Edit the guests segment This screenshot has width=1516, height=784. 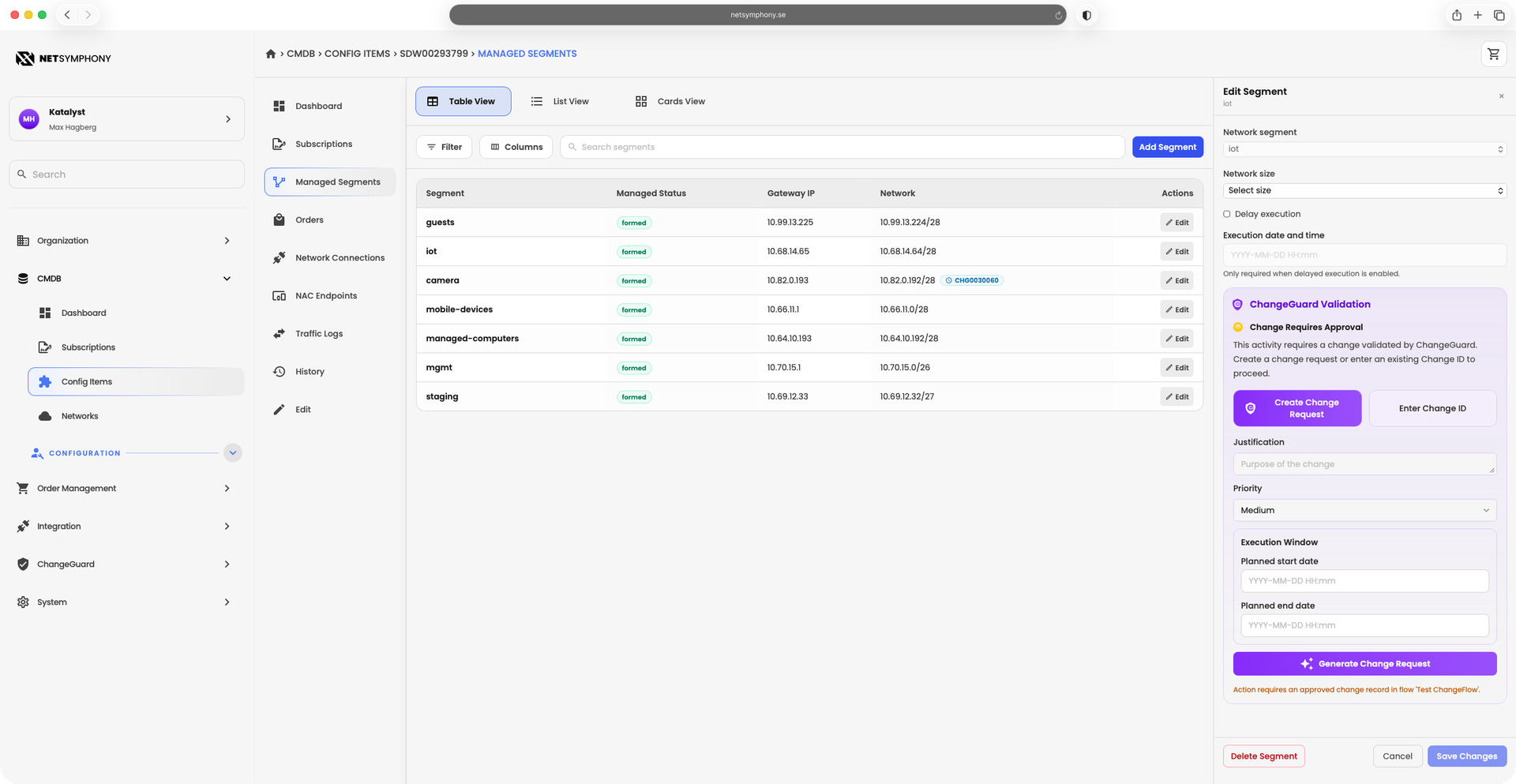point(1176,223)
